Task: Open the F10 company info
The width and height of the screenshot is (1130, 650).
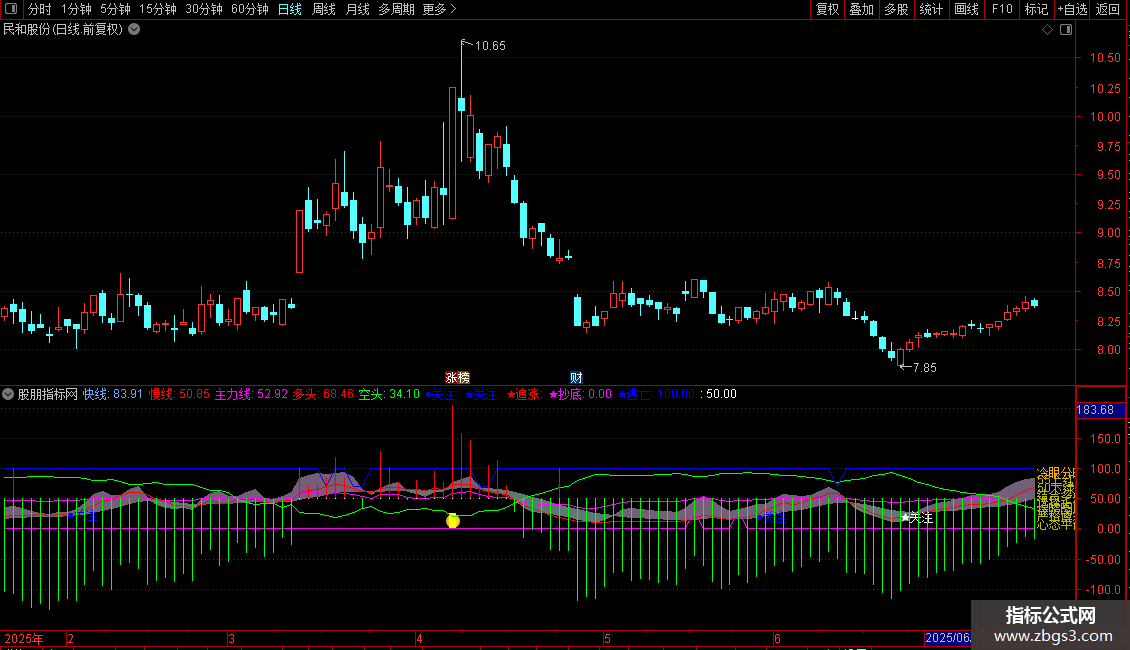Action: point(1002,9)
